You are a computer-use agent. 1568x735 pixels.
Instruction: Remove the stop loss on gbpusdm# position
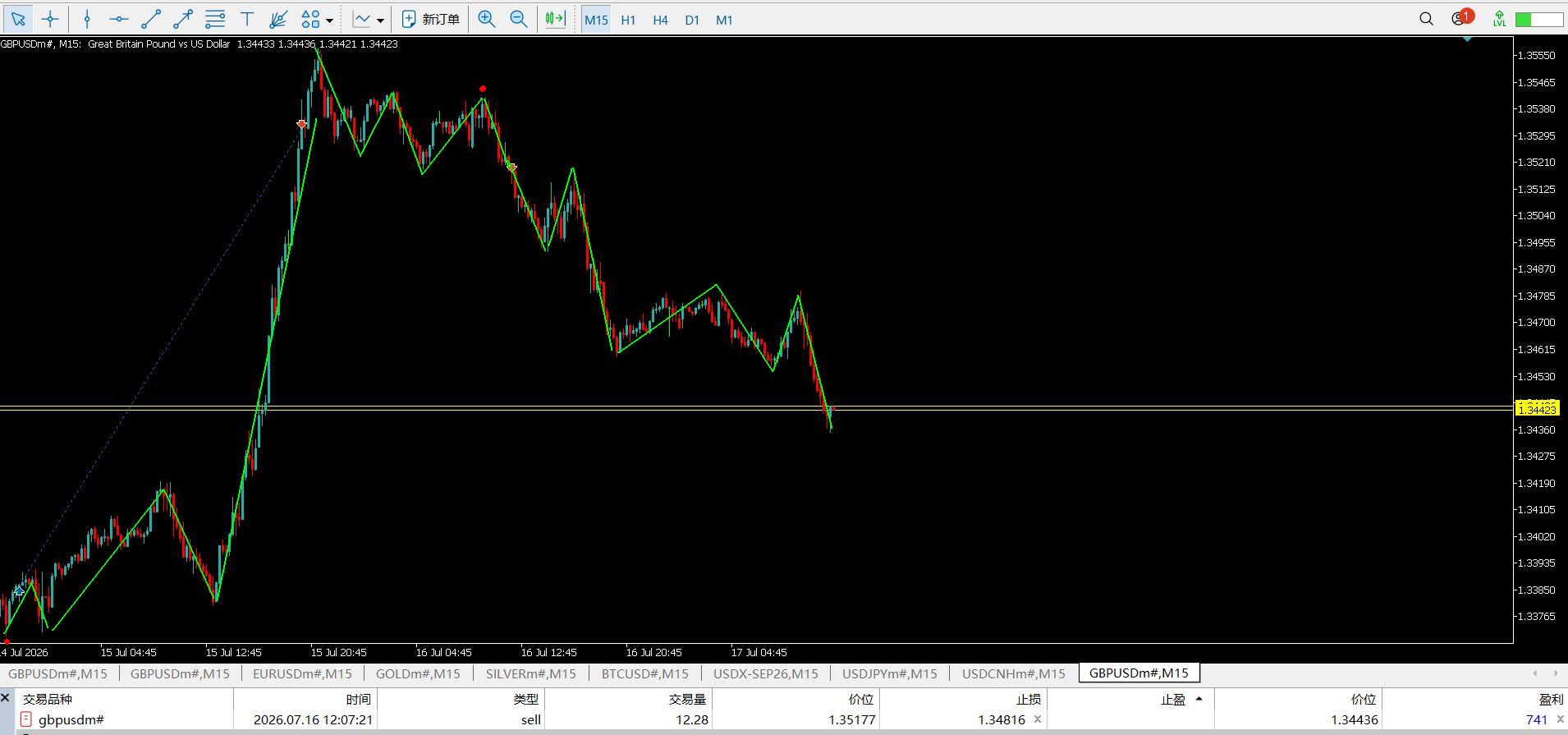click(x=1037, y=719)
